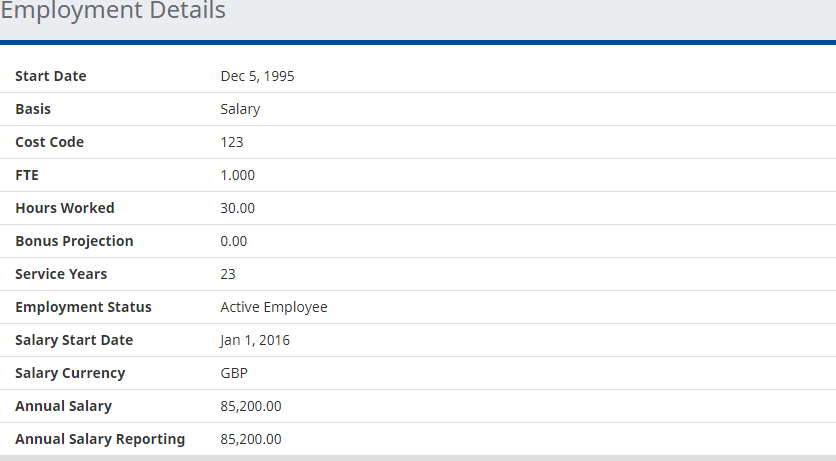Image resolution: width=836 pixels, height=461 pixels.
Task: Click the Basis value Salary
Action: coord(240,109)
